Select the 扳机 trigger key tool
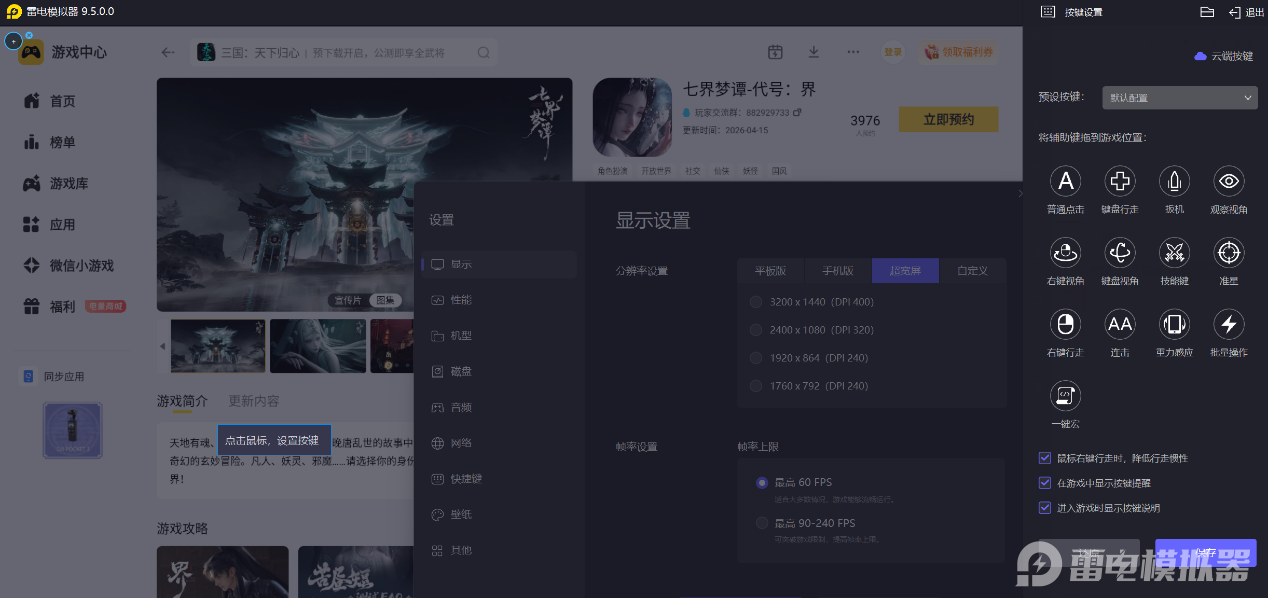 [x=1174, y=181]
